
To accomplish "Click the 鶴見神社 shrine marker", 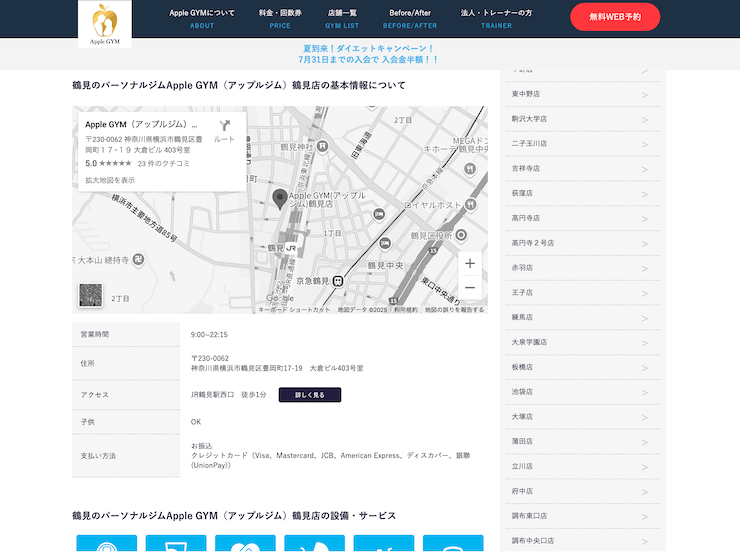I will click(322, 146).
